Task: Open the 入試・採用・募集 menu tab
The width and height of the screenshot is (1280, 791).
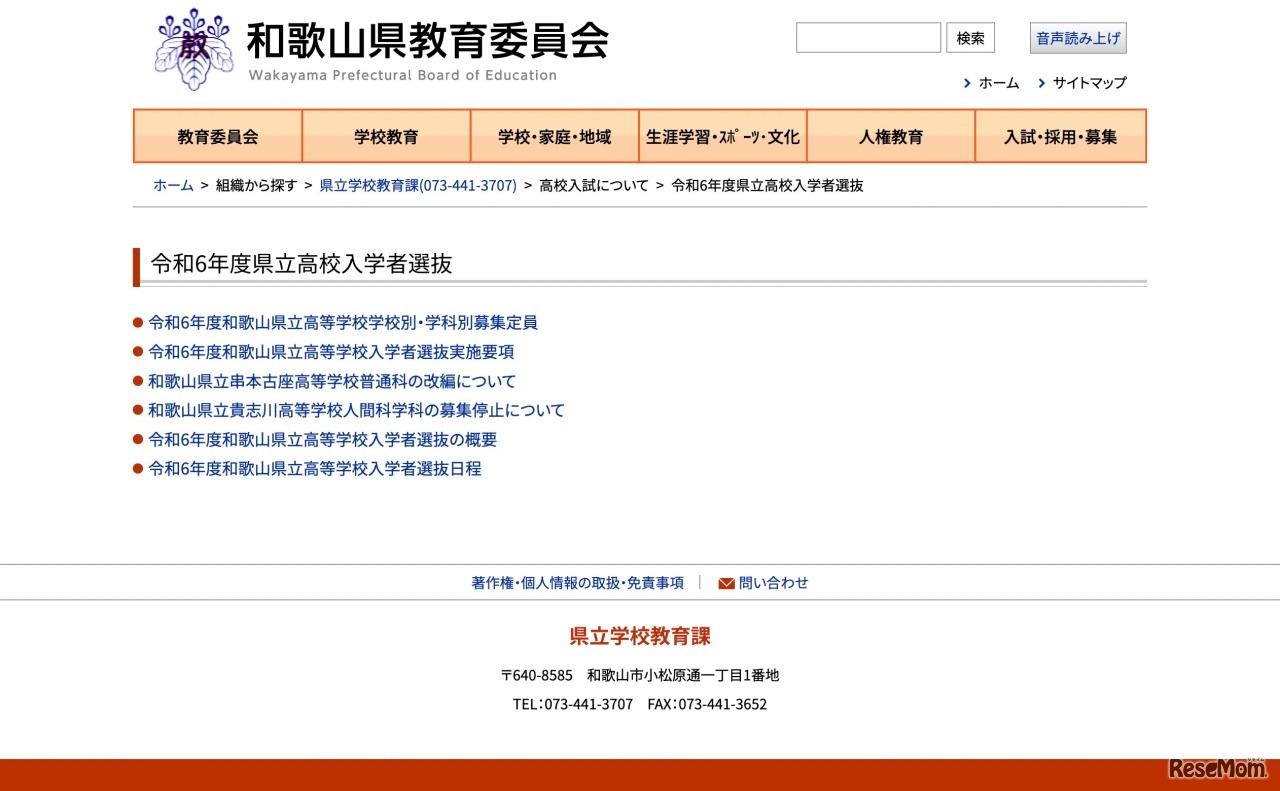Action: point(1060,136)
